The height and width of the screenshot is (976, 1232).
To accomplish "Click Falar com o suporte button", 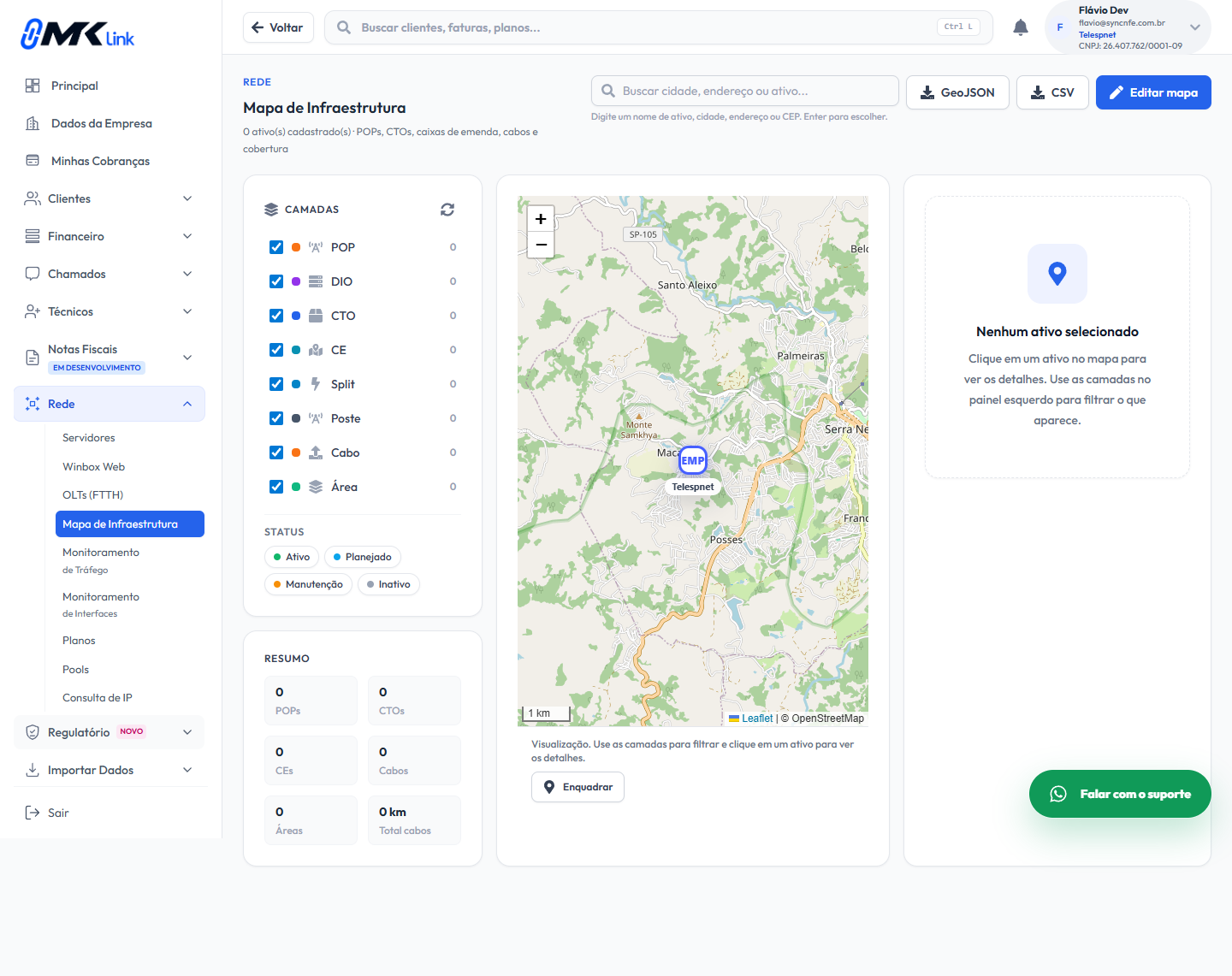I will click(x=1120, y=794).
